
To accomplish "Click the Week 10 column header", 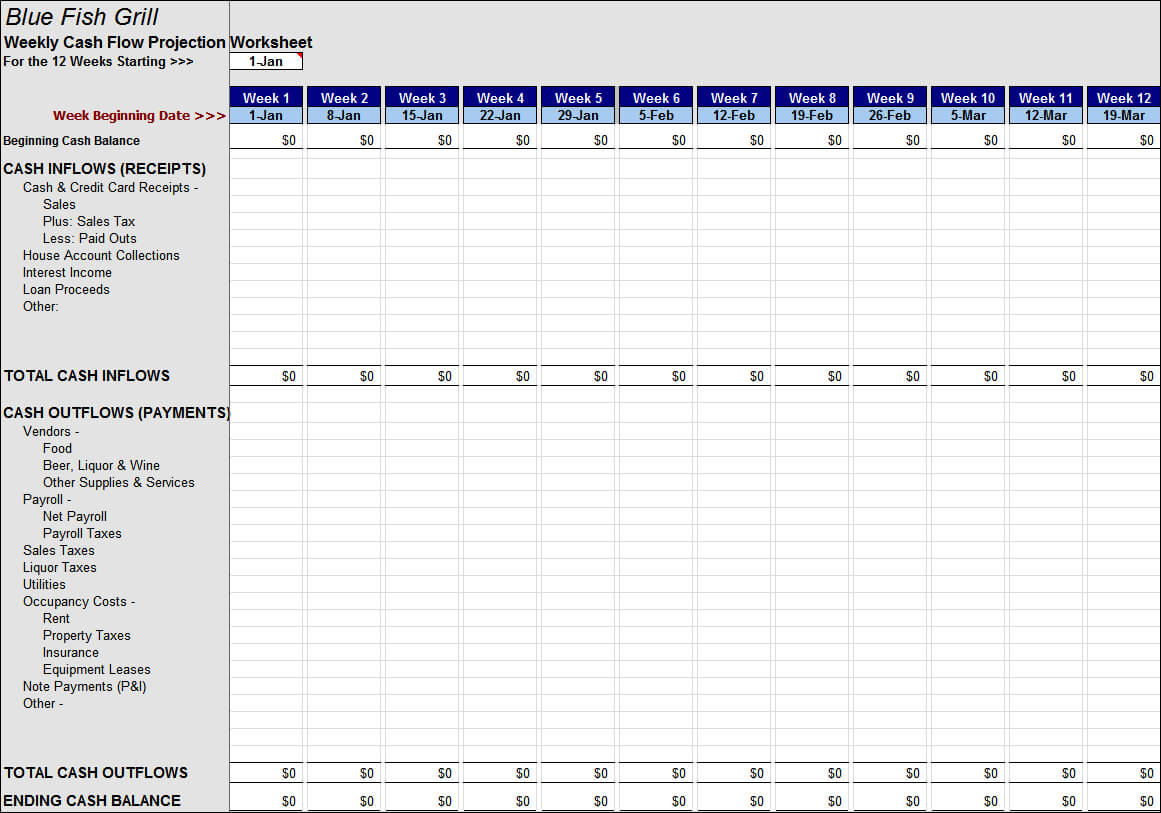I will [x=968, y=98].
